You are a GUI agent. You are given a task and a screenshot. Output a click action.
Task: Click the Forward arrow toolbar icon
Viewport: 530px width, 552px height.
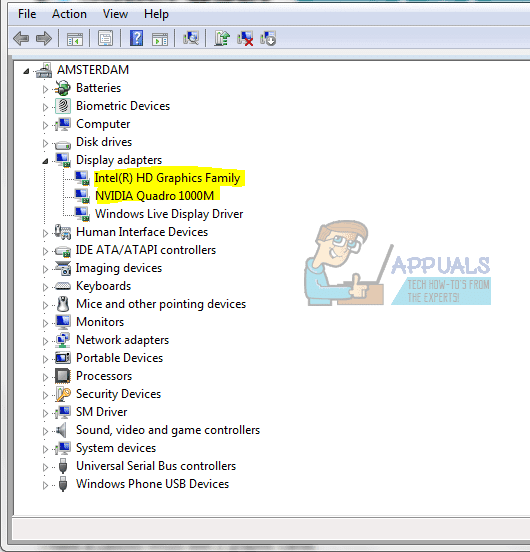(44, 38)
